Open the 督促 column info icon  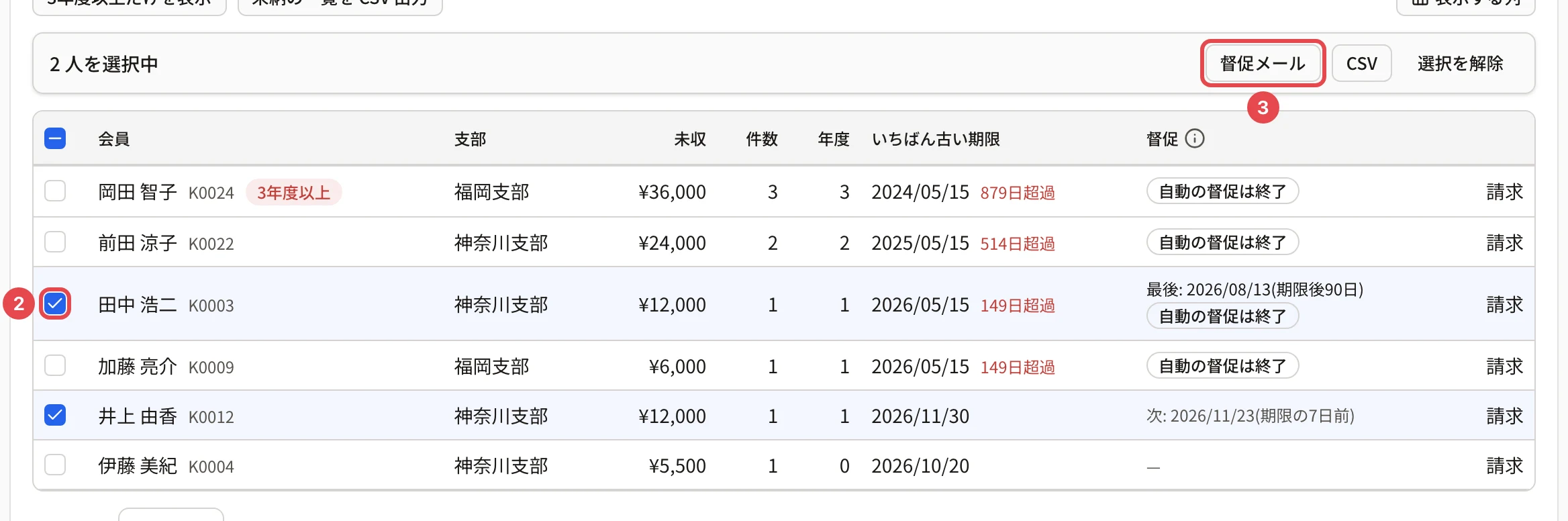click(1195, 138)
